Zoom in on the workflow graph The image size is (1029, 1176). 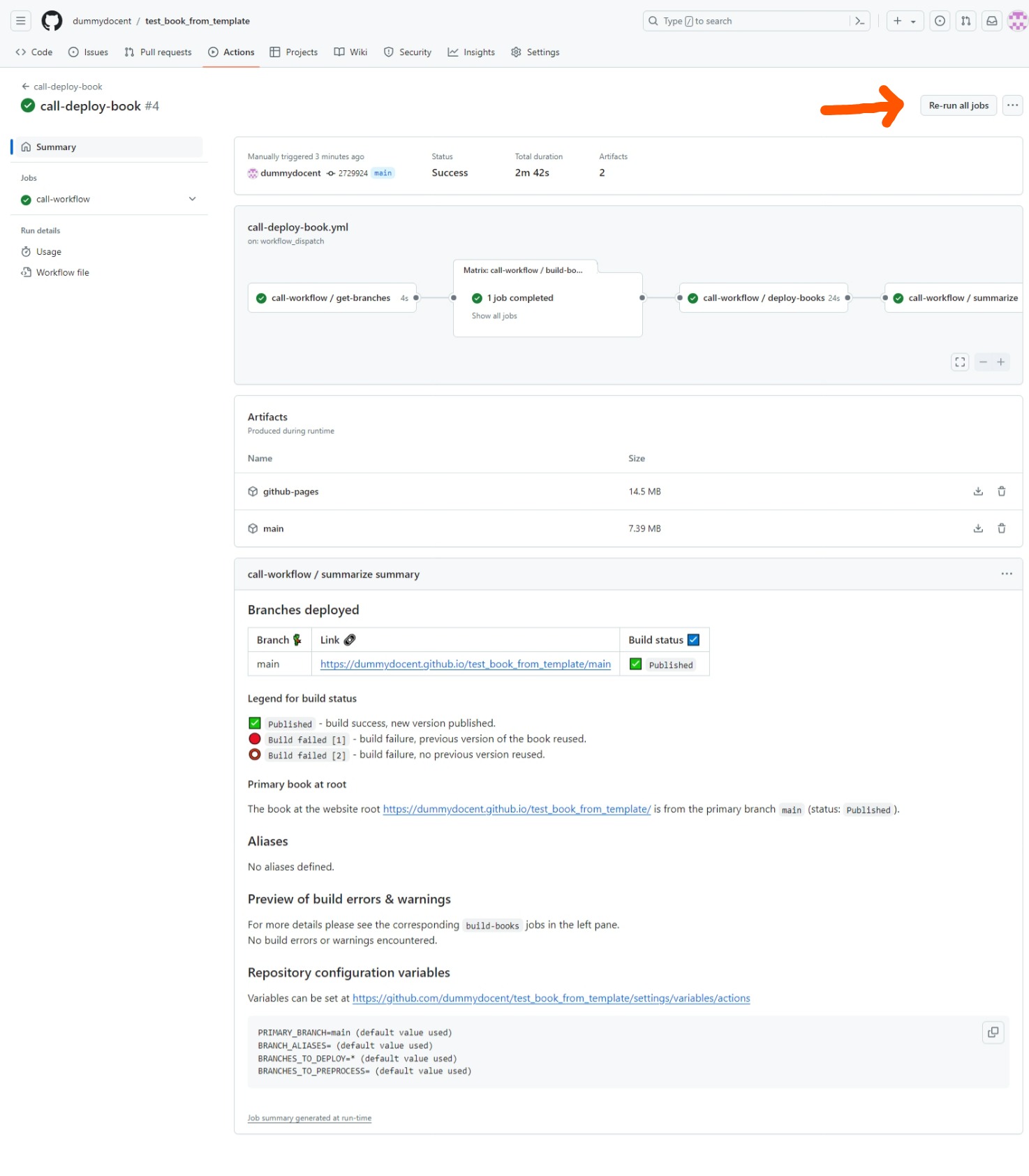point(1000,362)
